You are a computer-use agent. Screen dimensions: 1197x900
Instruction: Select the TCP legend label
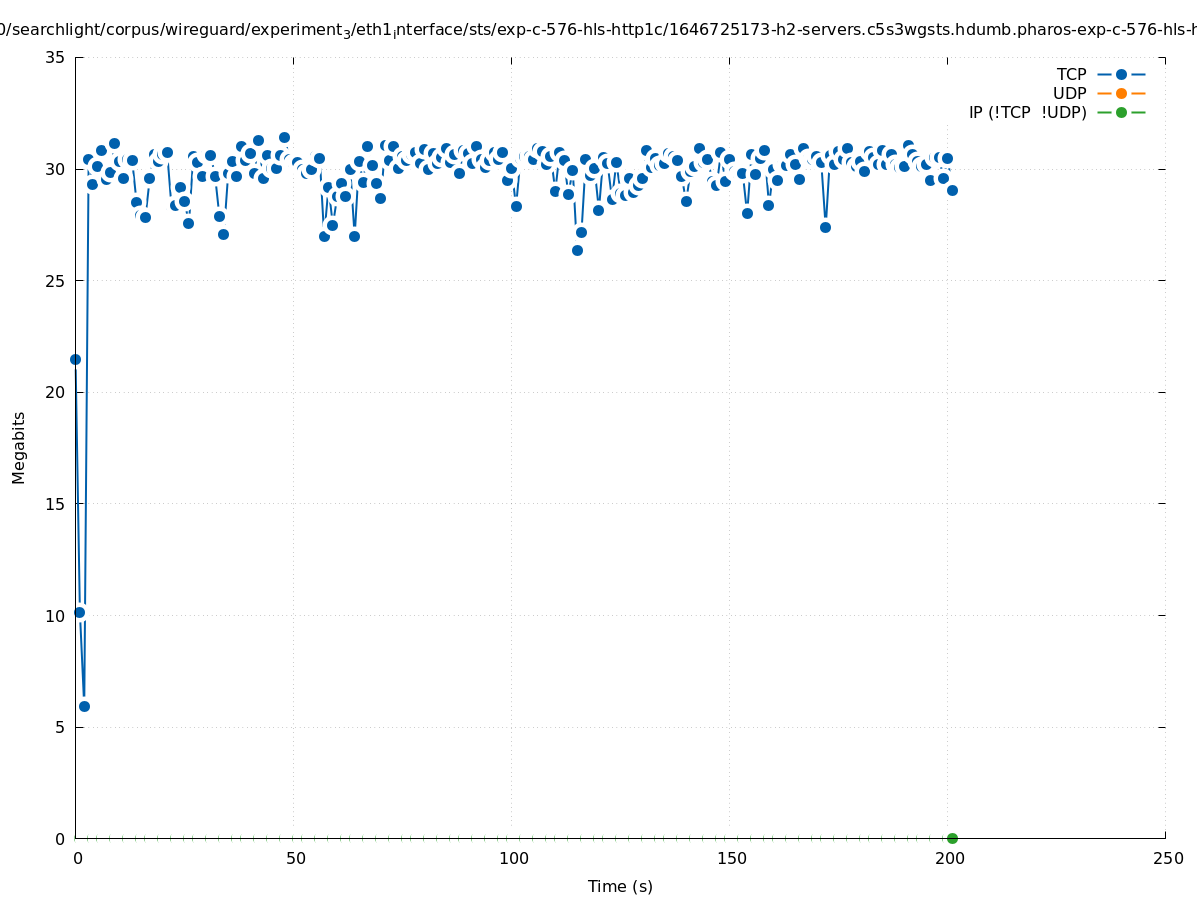pyautogui.click(x=1071, y=74)
